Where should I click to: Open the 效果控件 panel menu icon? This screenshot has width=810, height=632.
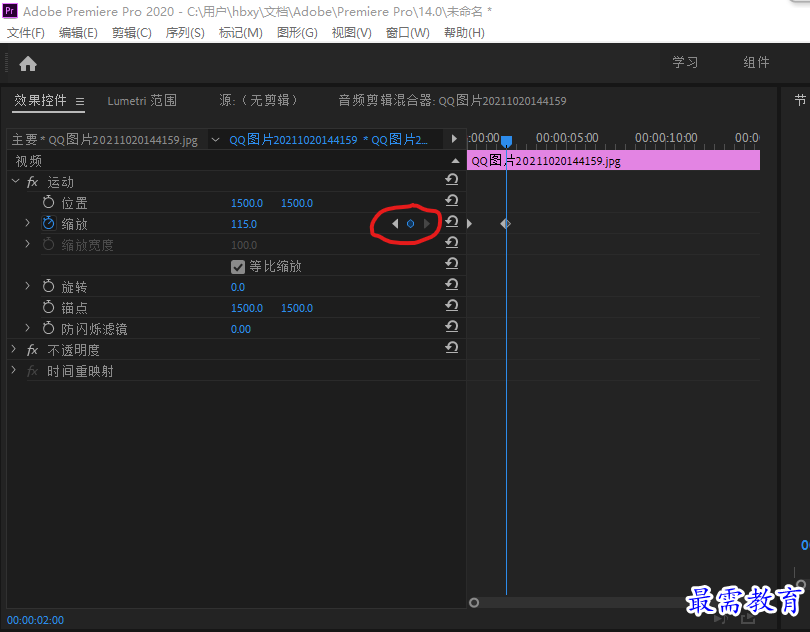point(80,101)
